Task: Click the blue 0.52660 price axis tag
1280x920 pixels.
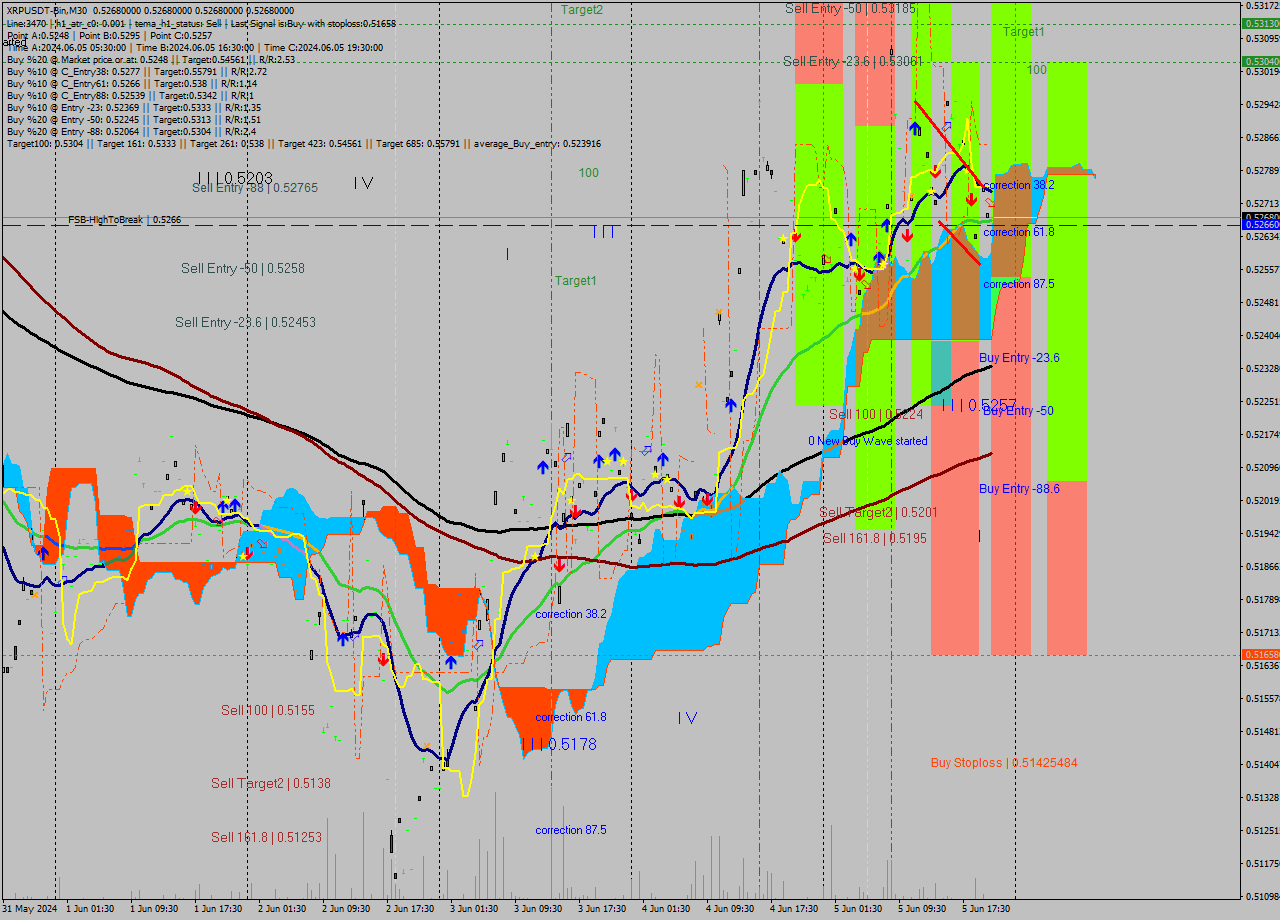Action: [x=1260, y=225]
